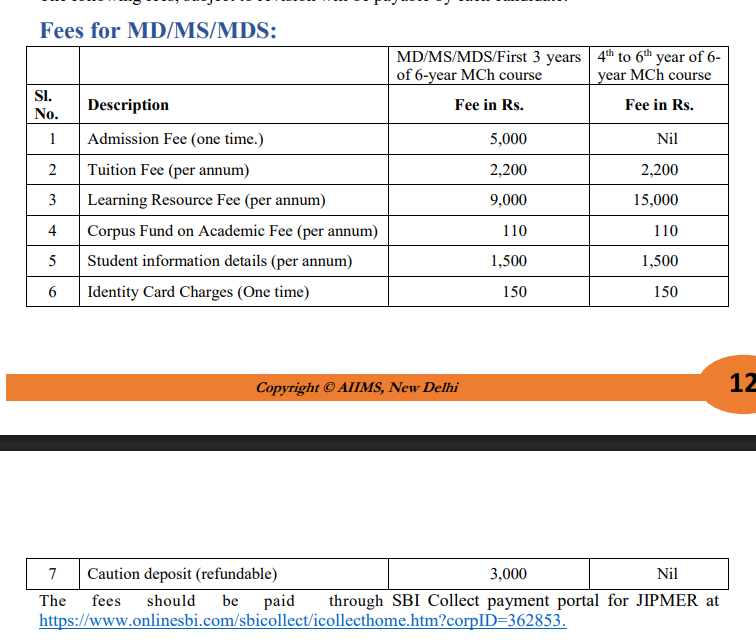This screenshot has height=640, width=756.
Task: Select the 5,000 Admission Fee amount
Action: coord(508,139)
